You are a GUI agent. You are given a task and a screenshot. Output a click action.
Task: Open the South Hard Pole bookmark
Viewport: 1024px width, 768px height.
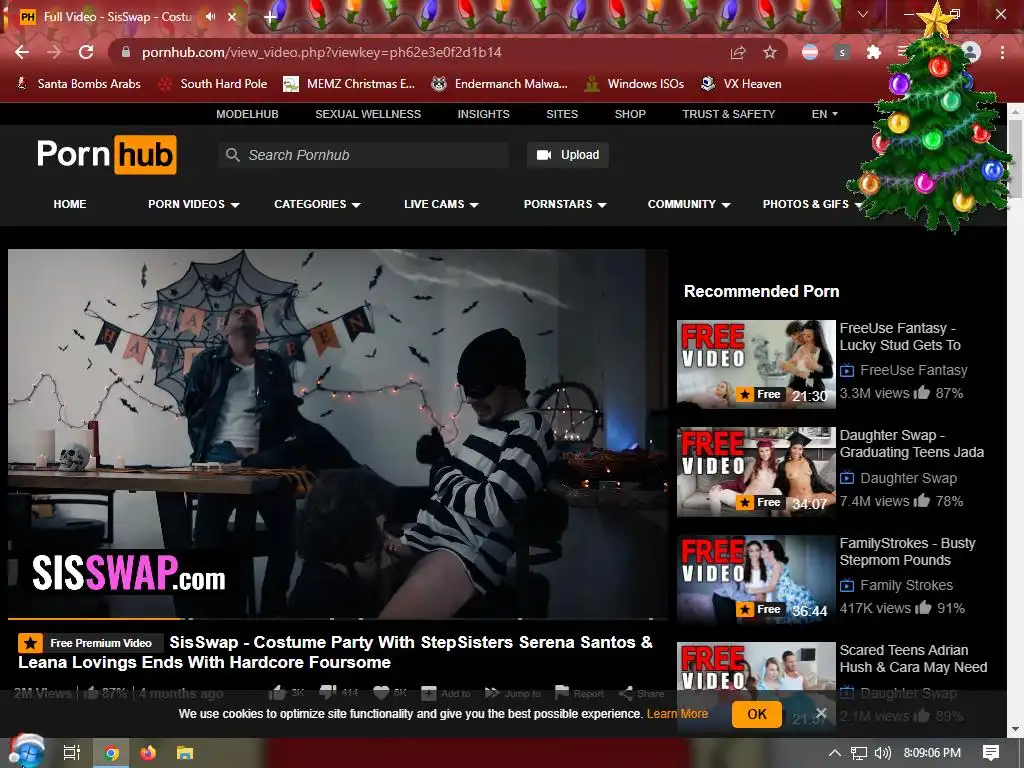[x=214, y=84]
